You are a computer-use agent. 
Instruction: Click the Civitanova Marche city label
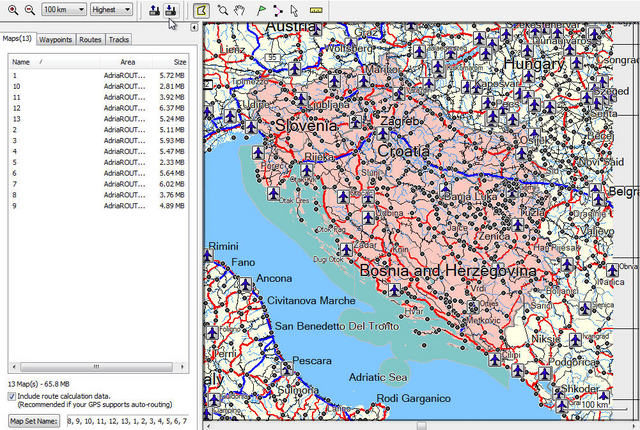pyautogui.click(x=311, y=301)
